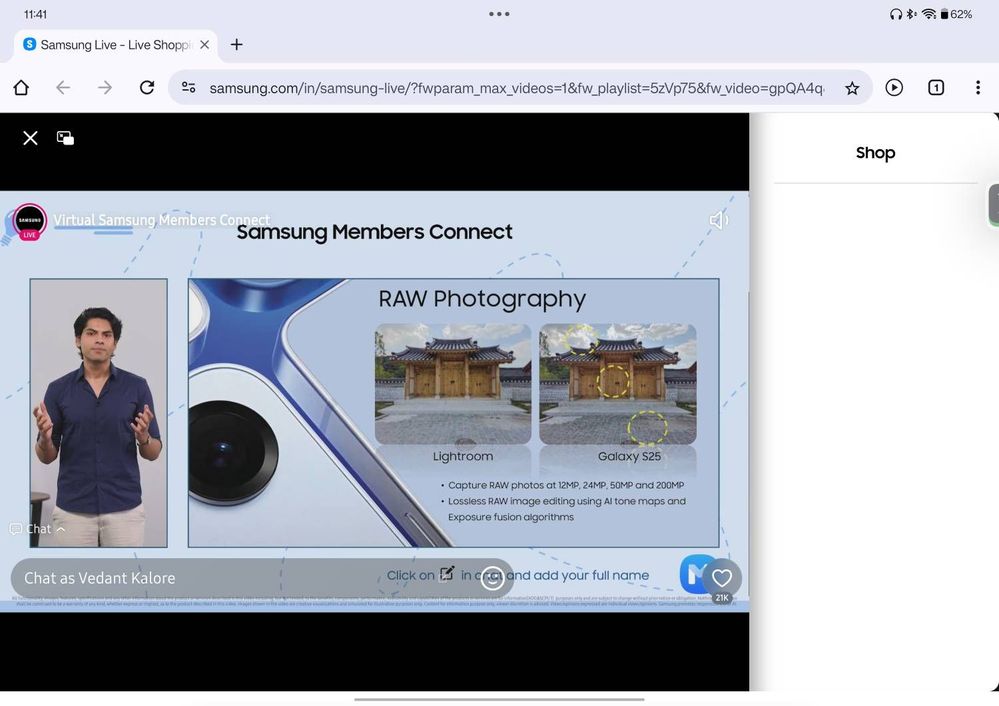The image size is (999, 706).
Task: Select the Samsung Live - Live Shopping tab
Action: [115, 45]
